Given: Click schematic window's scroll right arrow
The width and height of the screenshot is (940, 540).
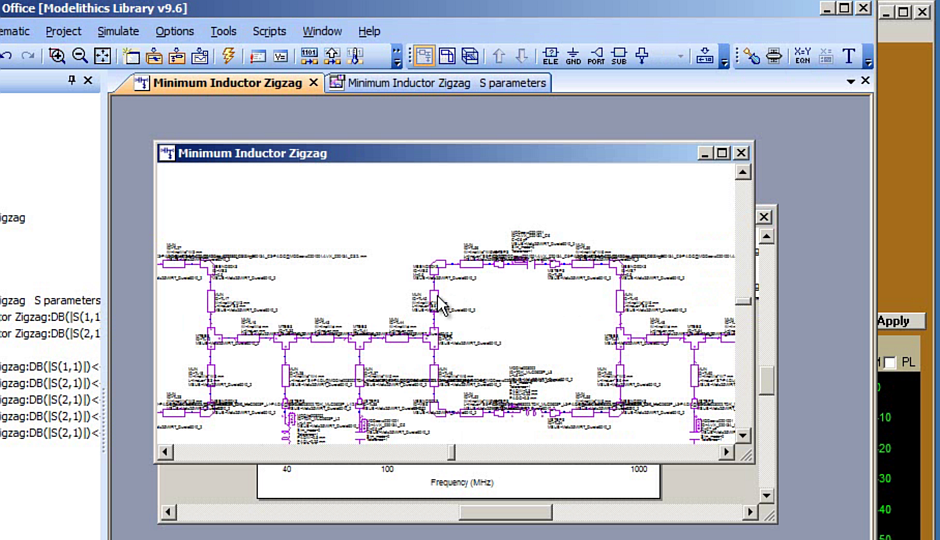Looking at the screenshot, I should click(x=727, y=452).
